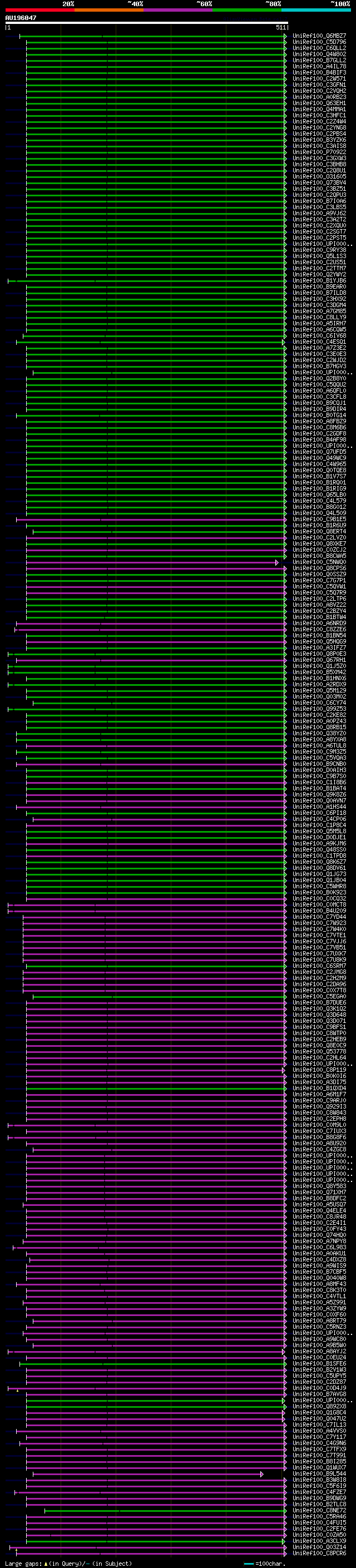Click the short purple alignment bar for UniRef100_B9L544
This screenshot has height=1568, width=356.
[148, 1473]
